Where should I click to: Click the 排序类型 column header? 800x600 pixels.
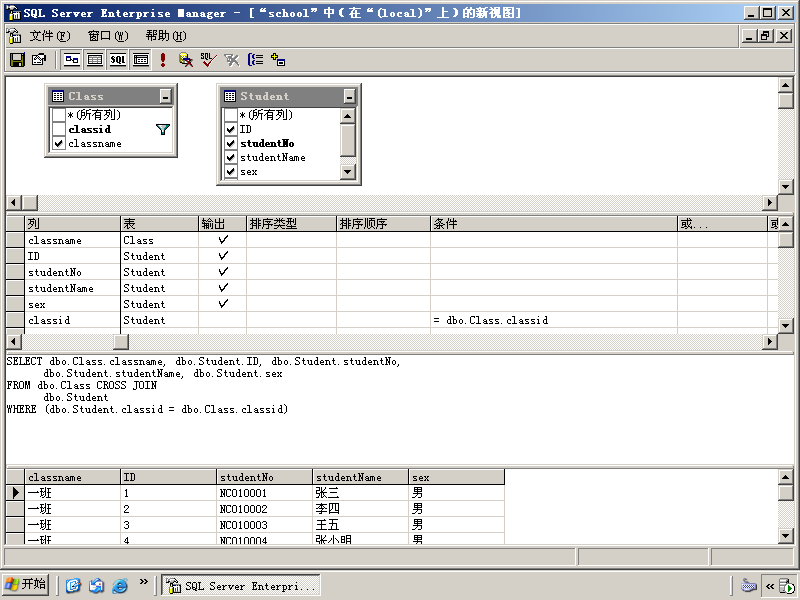291,223
